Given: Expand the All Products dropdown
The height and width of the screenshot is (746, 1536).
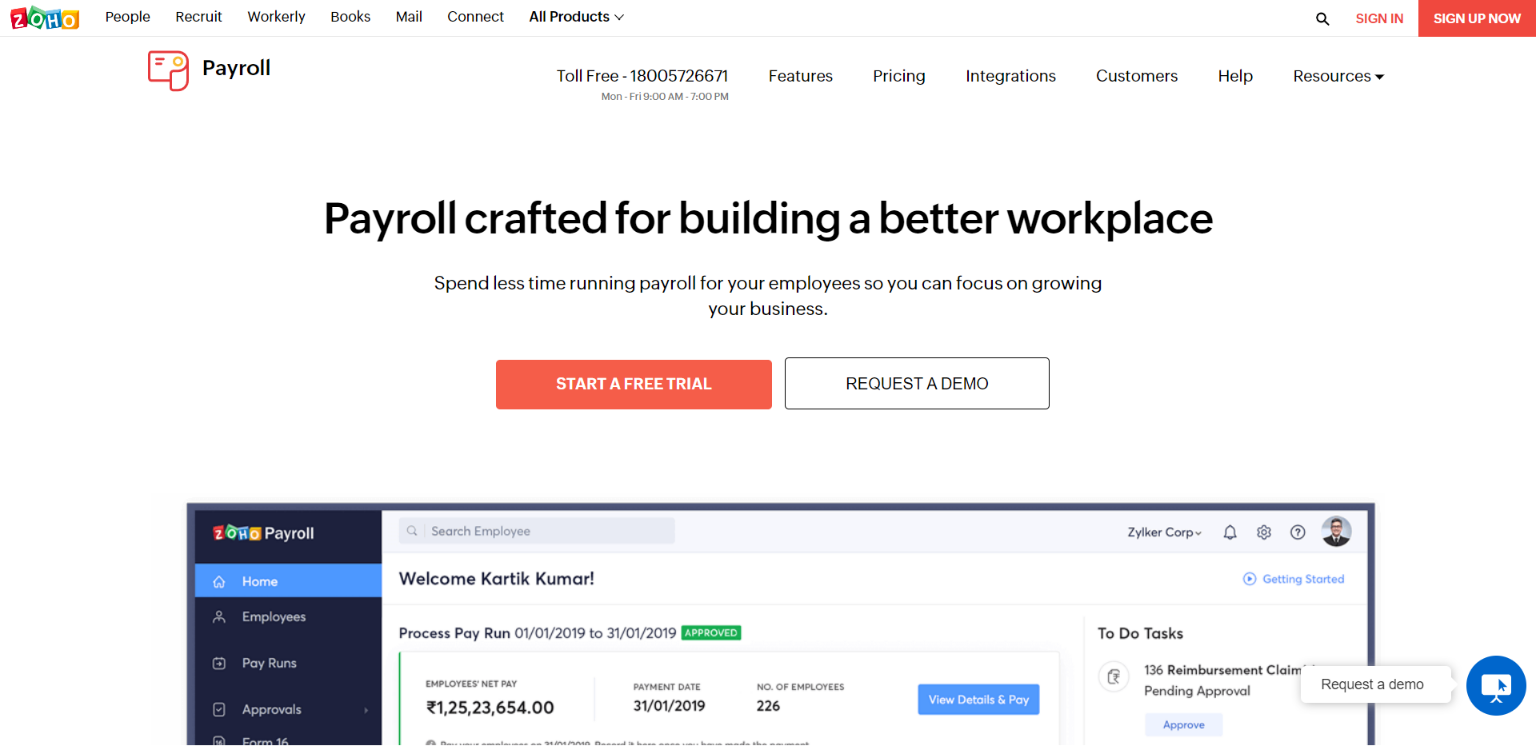Looking at the screenshot, I should (x=577, y=17).
